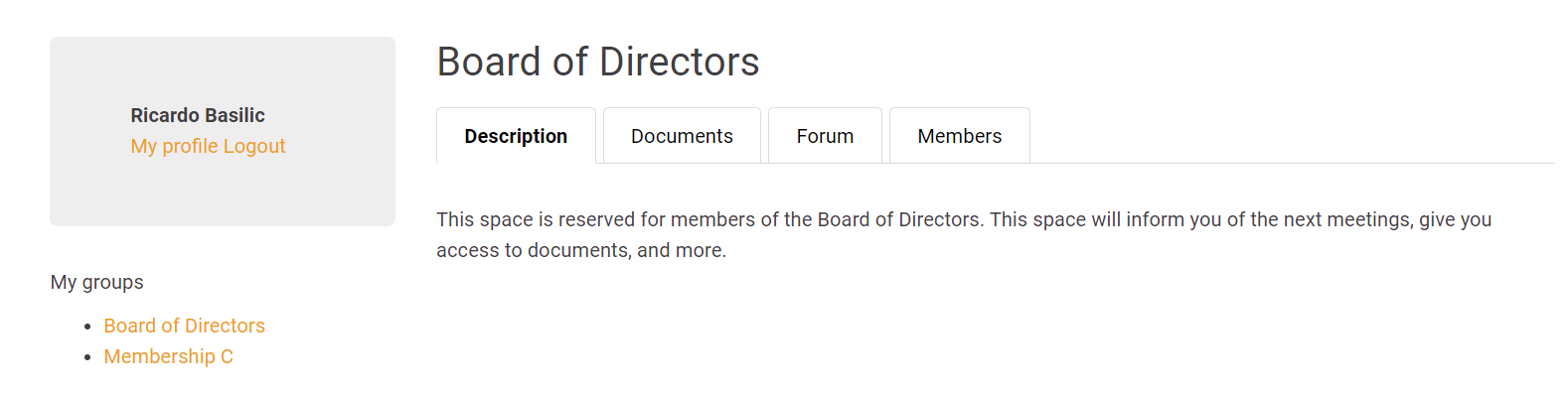
Task: Click the text 'access to documents, and more.'
Action: click(581, 250)
